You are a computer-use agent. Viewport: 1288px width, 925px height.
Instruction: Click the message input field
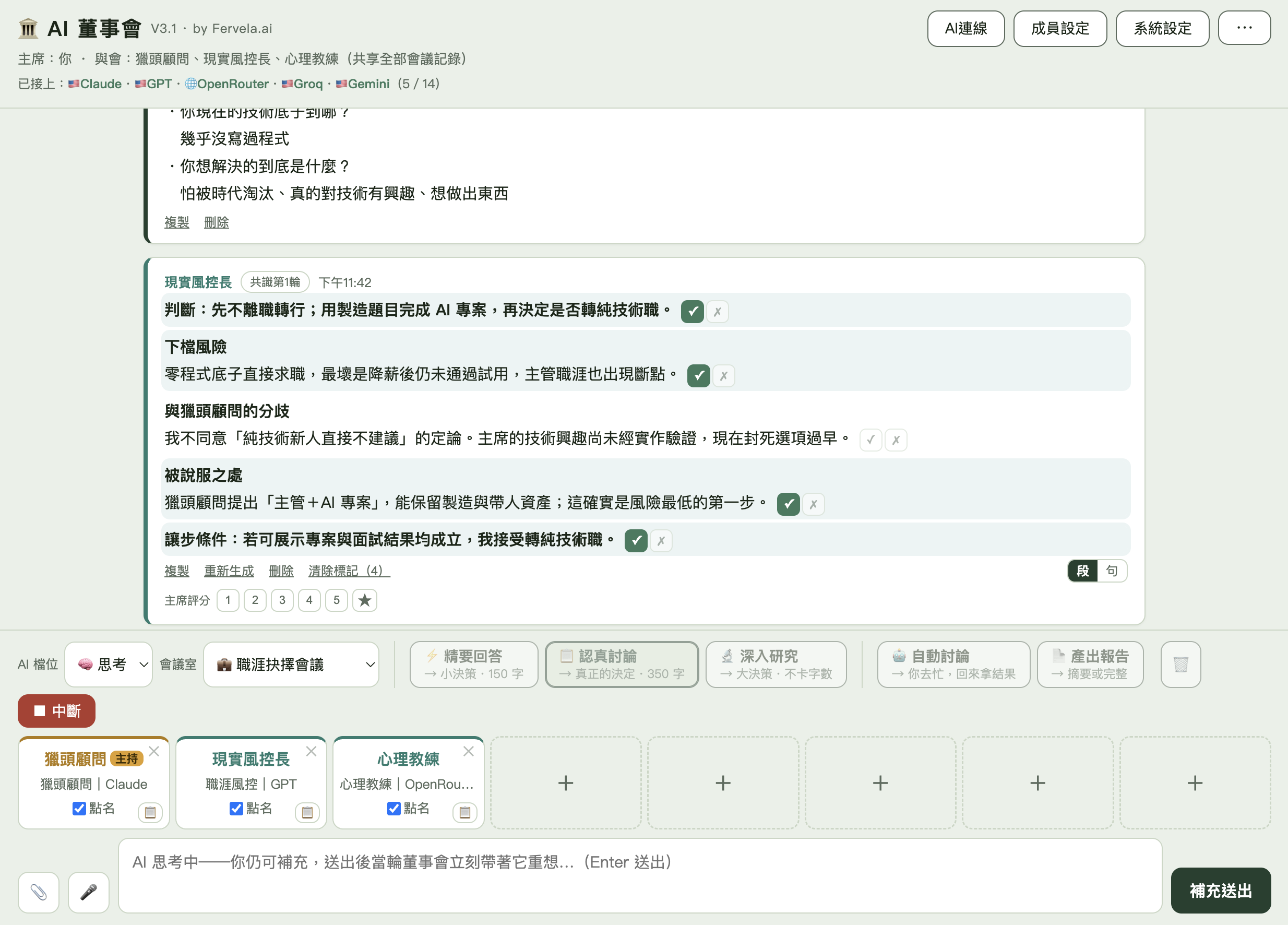(x=640, y=875)
